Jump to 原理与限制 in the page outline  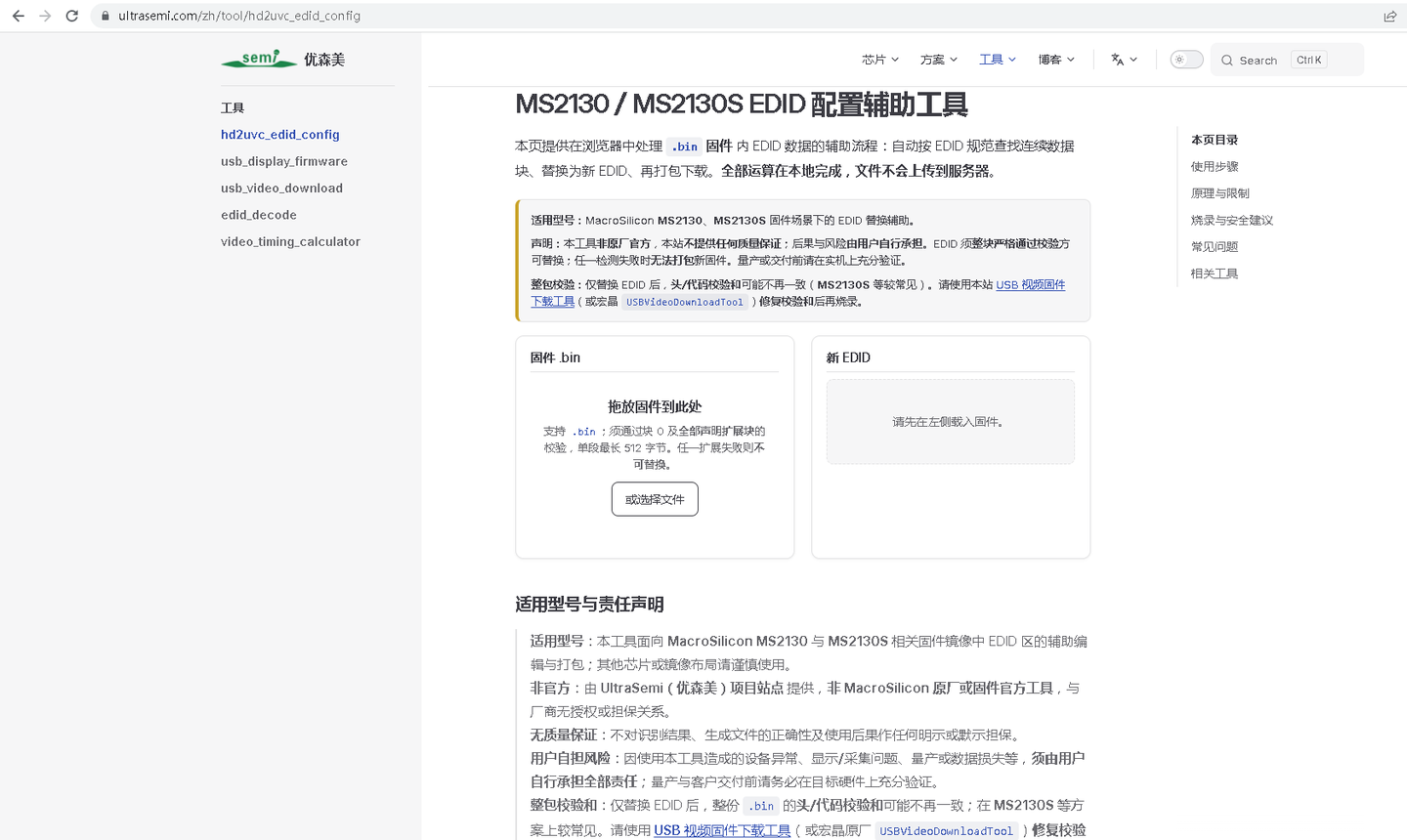point(1220,193)
